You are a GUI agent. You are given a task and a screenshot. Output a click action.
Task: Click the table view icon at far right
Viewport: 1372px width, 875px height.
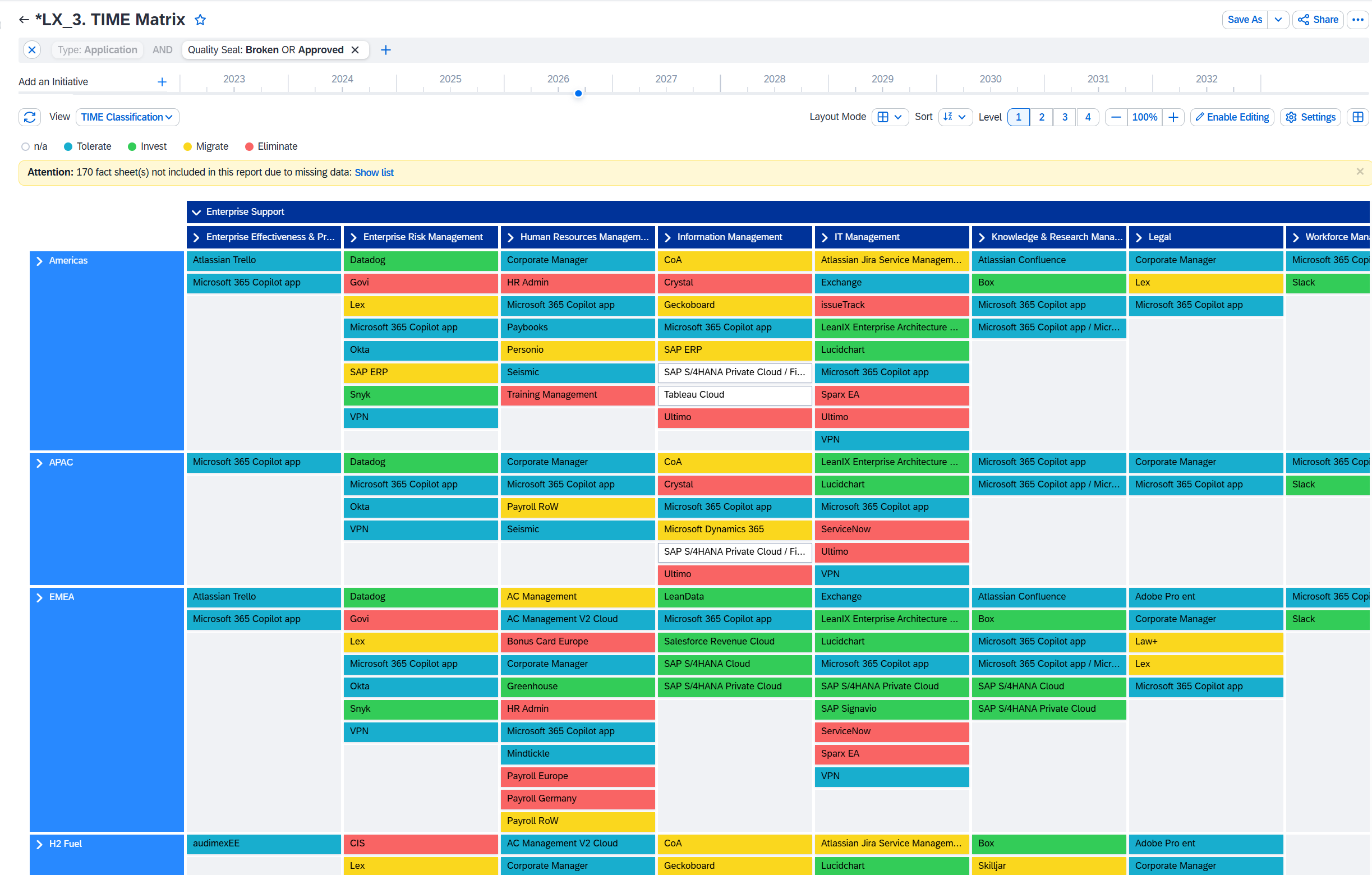point(1358,117)
